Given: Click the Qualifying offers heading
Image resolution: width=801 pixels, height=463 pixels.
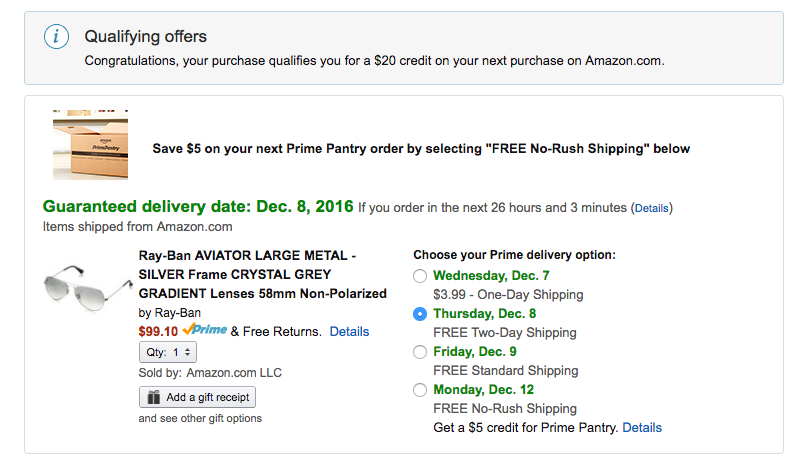Looking at the screenshot, I should [145, 37].
